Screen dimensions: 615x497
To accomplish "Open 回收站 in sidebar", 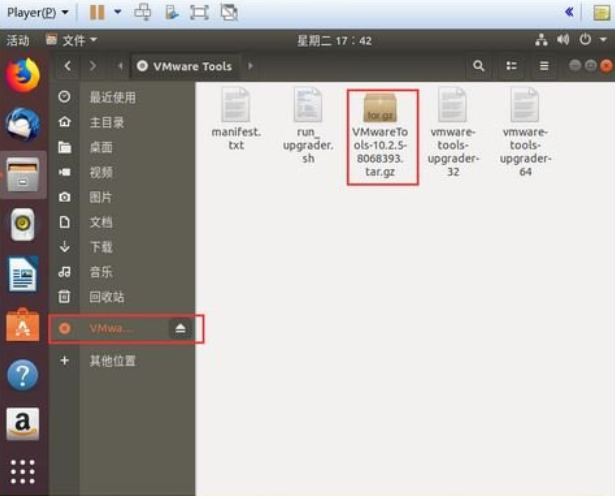I will (x=122, y=297).
